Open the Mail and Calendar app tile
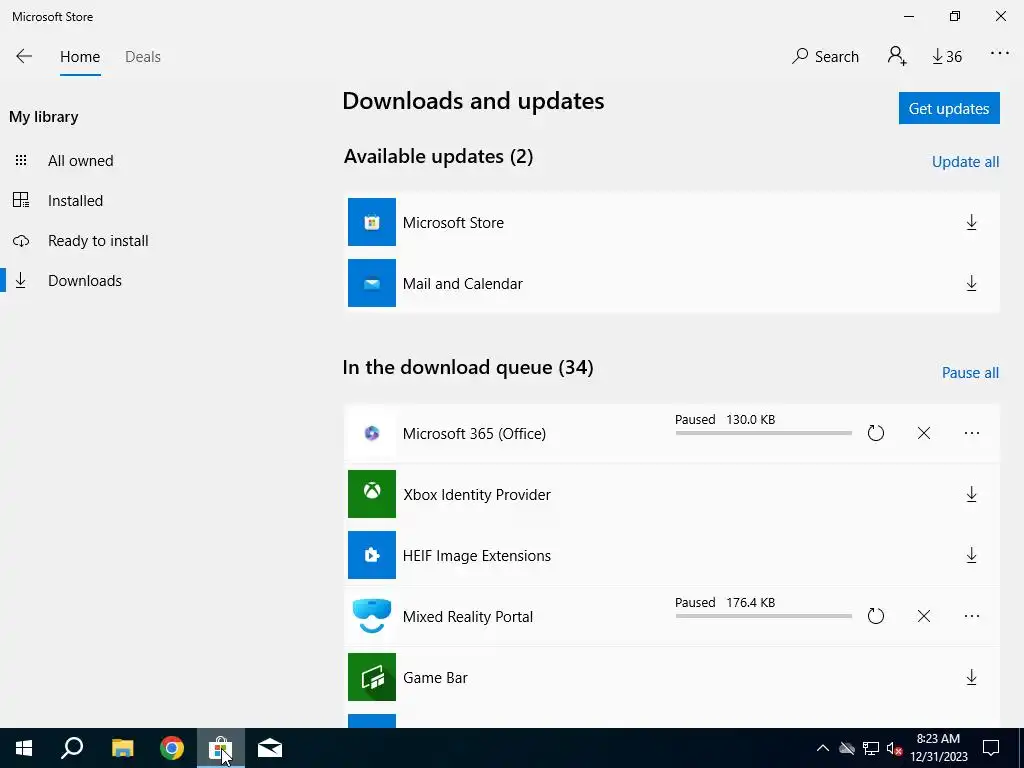This screenshot has width=1024, height=768. 372,283
